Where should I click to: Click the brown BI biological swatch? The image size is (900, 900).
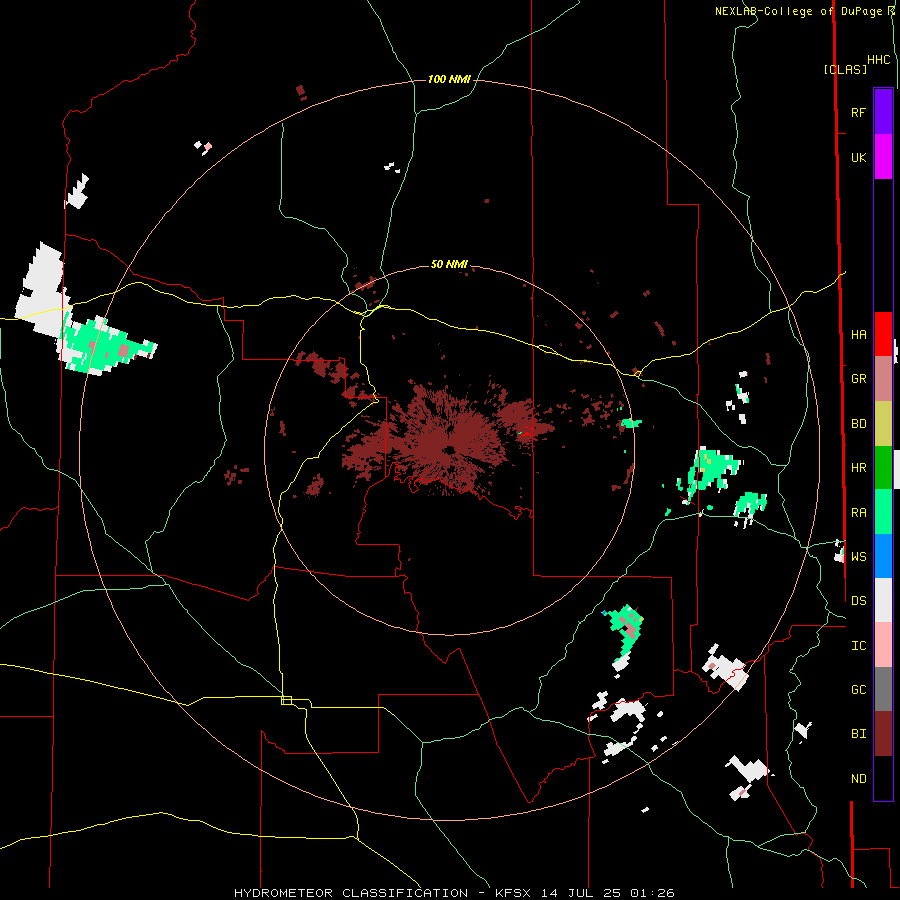coord(883,734)
